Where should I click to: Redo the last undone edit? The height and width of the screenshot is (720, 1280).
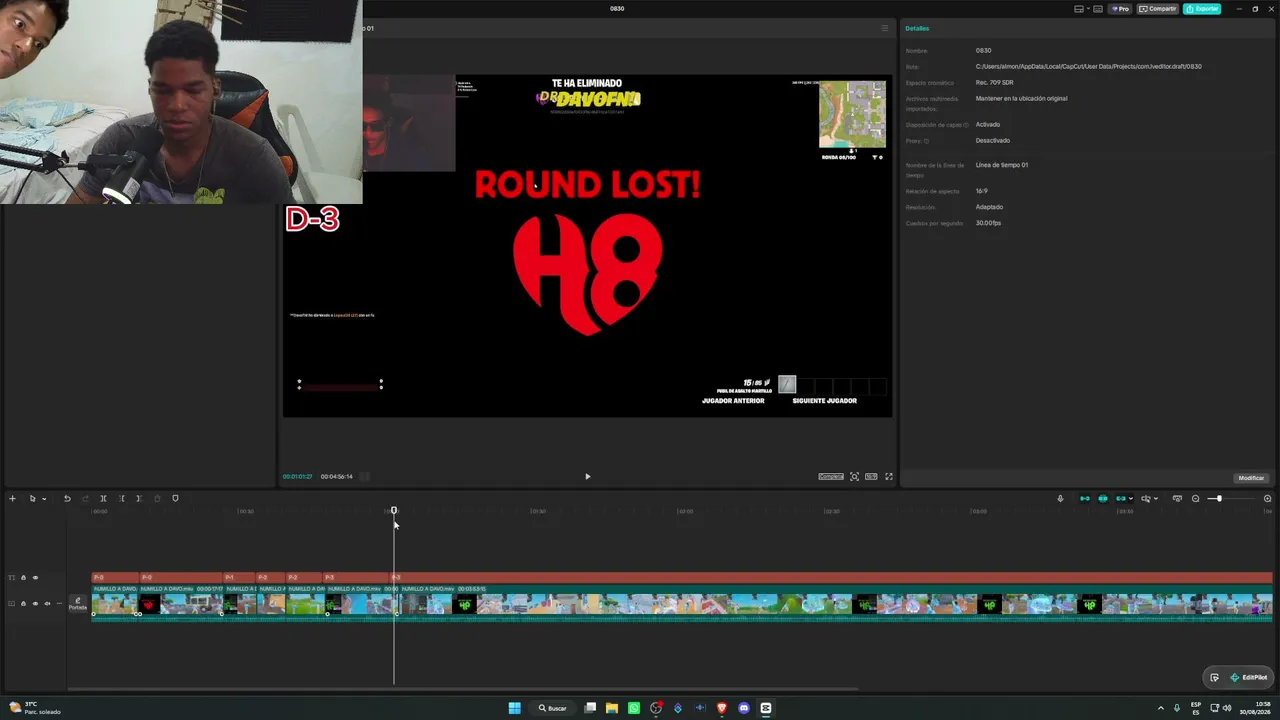coord(85,498)
